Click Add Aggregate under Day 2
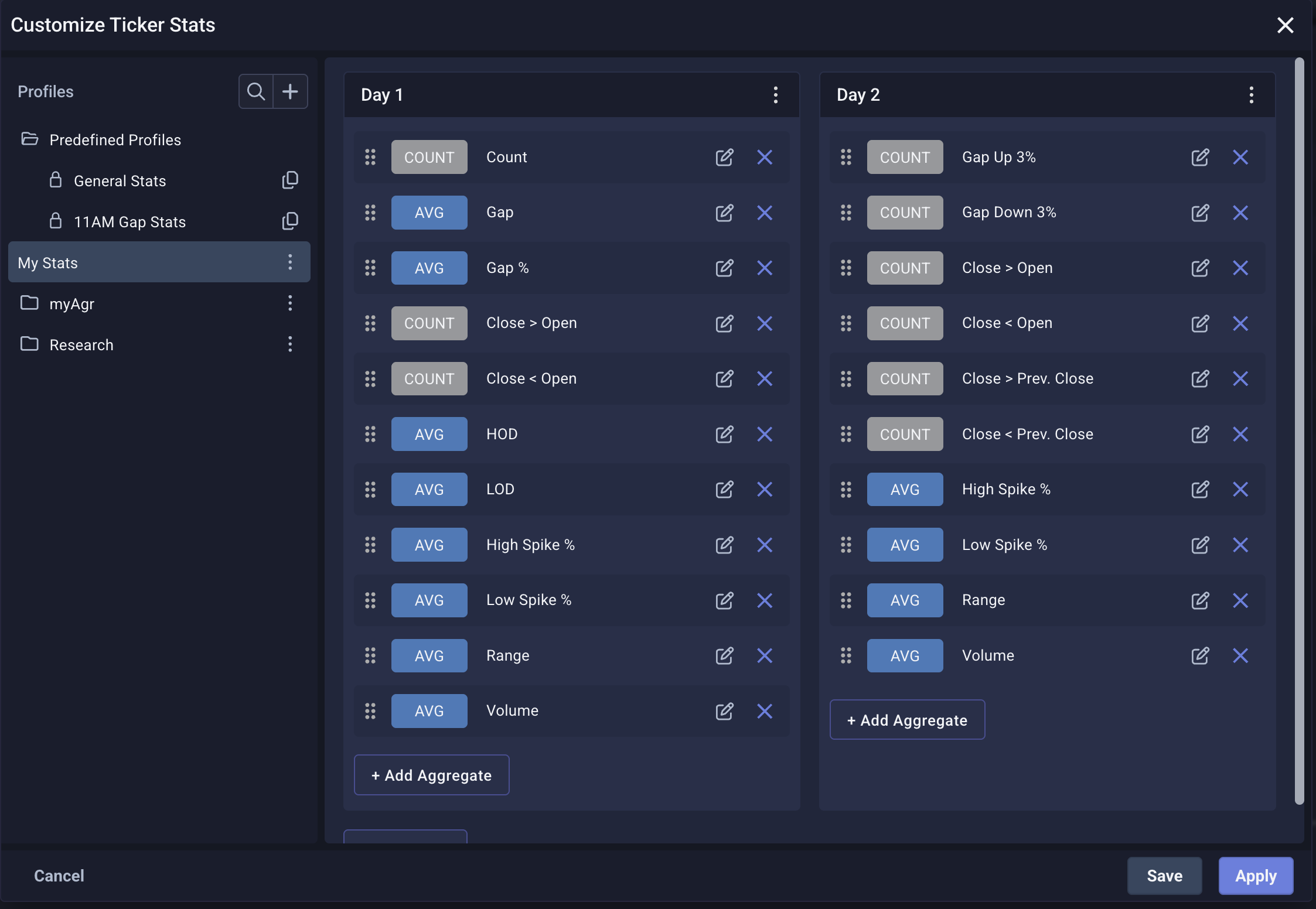The width and height of the screenshot is (1316, 909). pyautogui.click(x=907, y=720)
